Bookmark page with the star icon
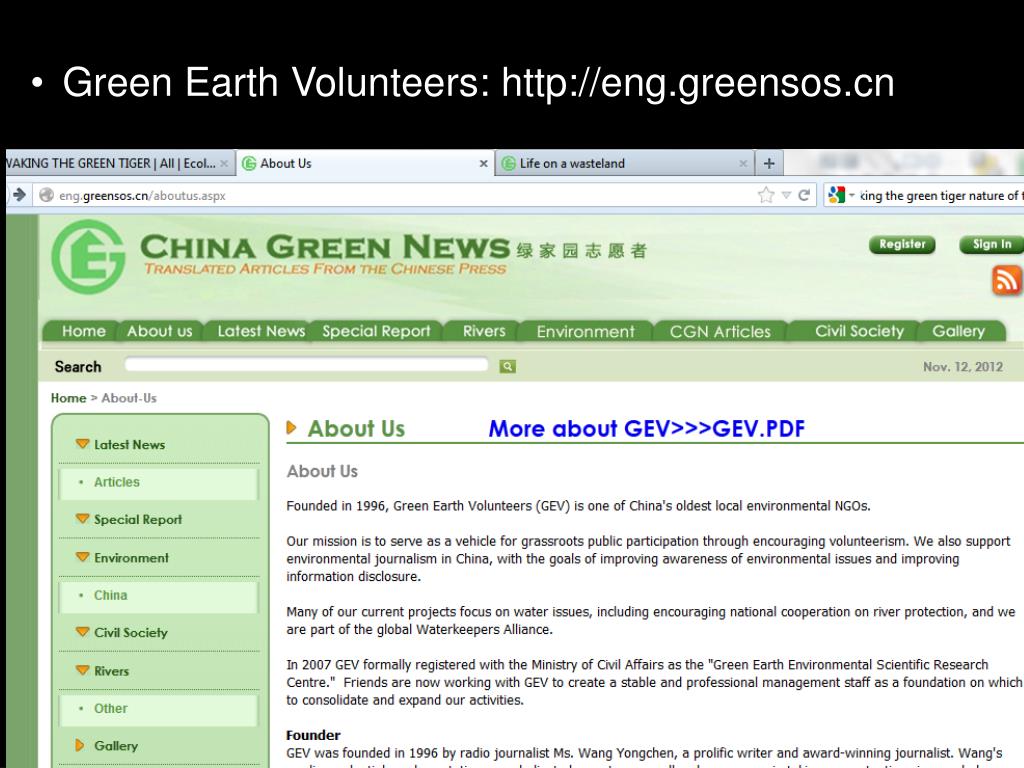Image resolution: width=1024 pixels, height=768 pixels. (766, 195)
